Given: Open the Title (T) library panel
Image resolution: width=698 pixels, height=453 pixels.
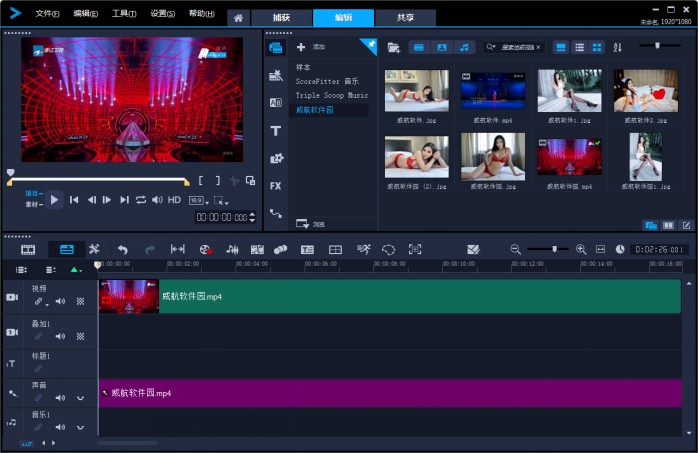Looking at the screenshot, I should (x=275, y=130).
